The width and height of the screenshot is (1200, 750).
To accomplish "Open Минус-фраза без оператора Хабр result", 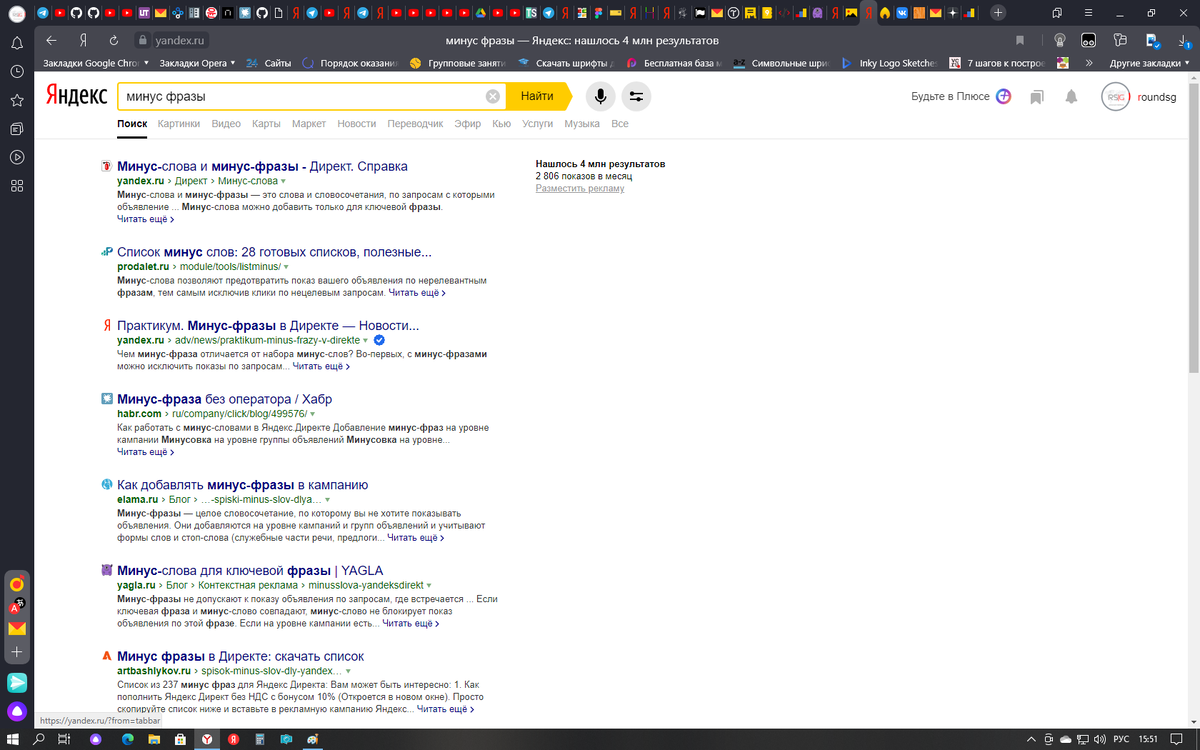I will click(x=224, y=399).
